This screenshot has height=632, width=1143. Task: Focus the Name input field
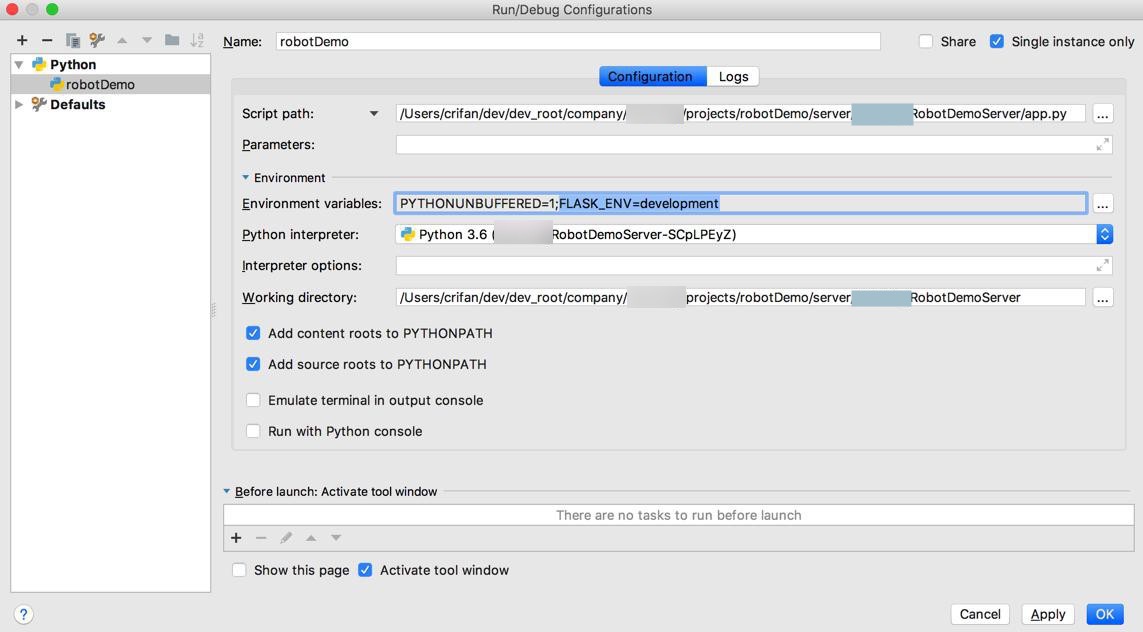[578, 42]
